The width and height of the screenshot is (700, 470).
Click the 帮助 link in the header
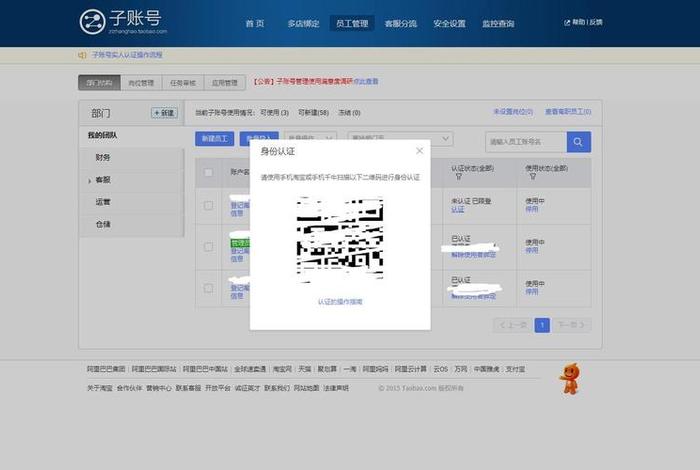click(578, 22)
